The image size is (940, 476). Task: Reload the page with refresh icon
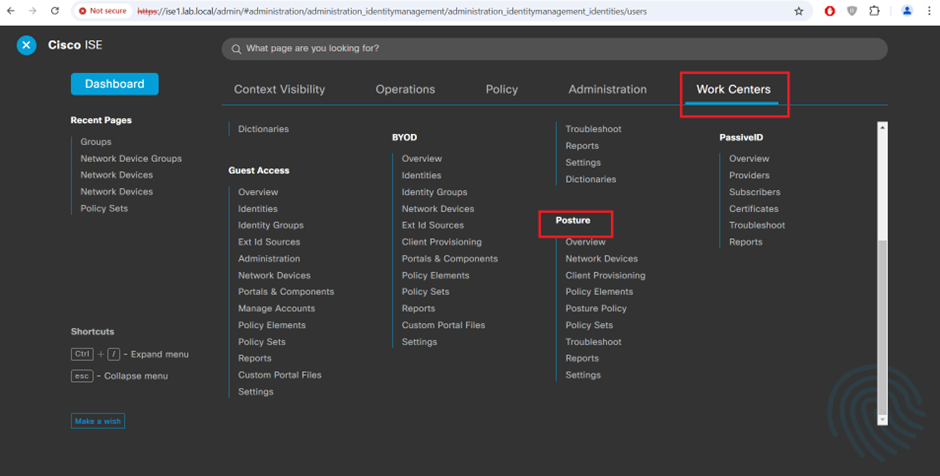tap(55, 11)
